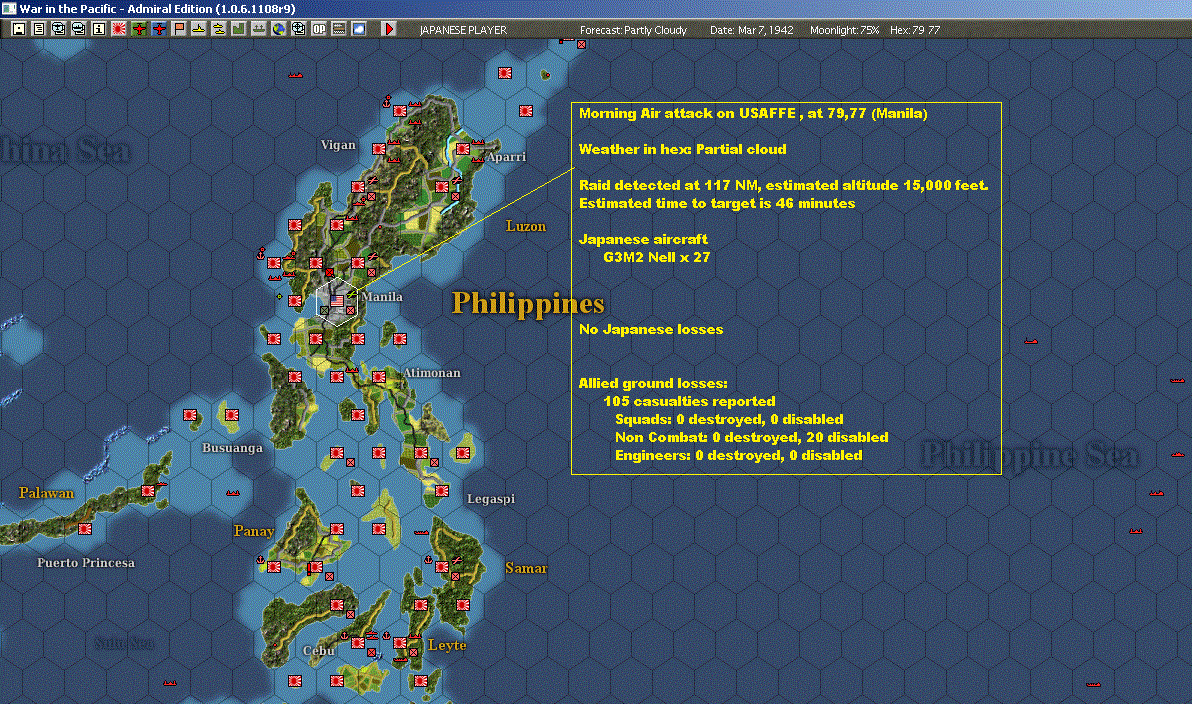
Task: Click the Legaspi map label
Action: coord(490,499)
